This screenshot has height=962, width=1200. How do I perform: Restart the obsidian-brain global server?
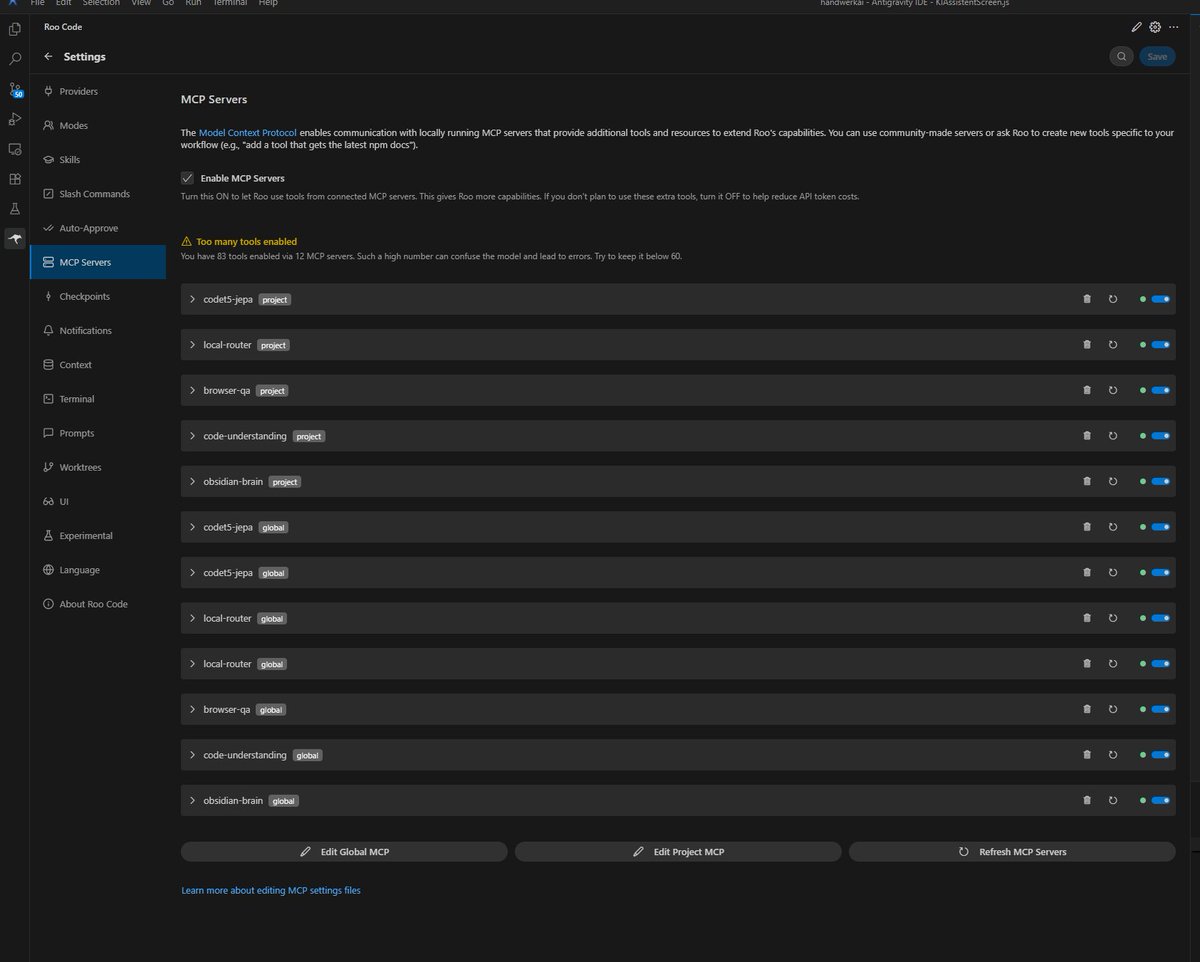pyautogui.click(x=1113, y=800)
